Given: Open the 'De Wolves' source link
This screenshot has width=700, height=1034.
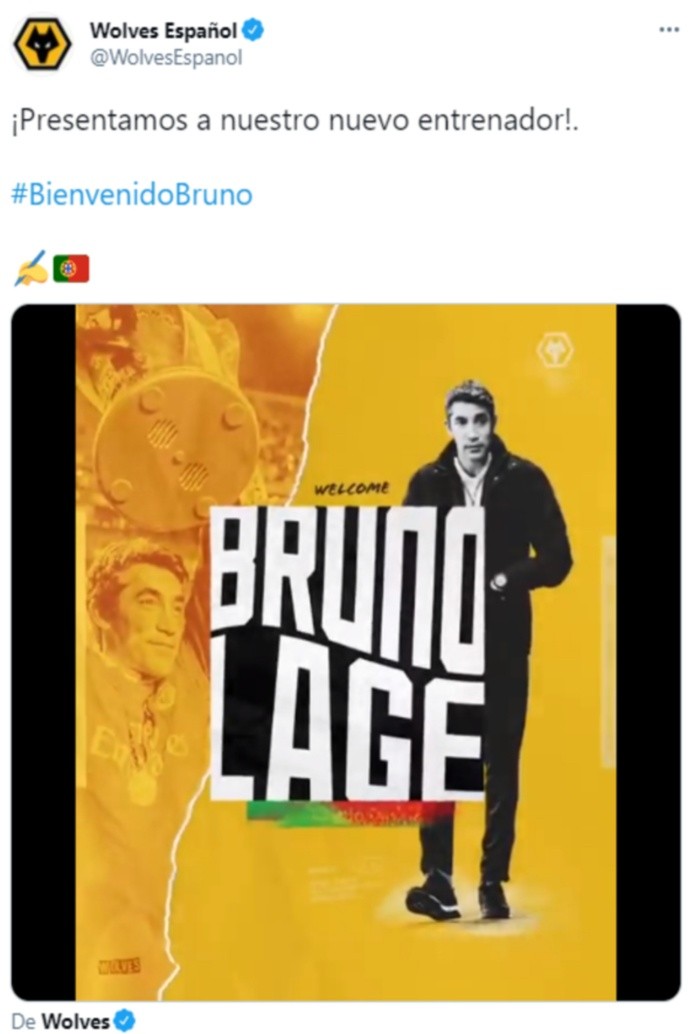Looking at the screenshot, I should [x=60, y=1021].
